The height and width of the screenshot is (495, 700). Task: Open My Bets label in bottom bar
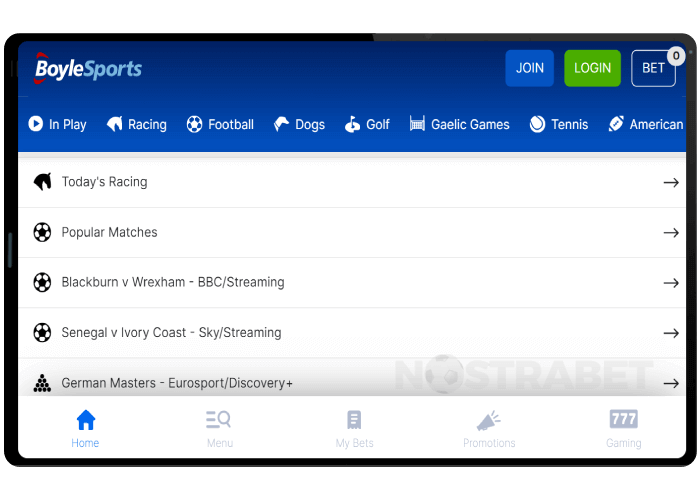pyautogui.click(x=354, y=443)
